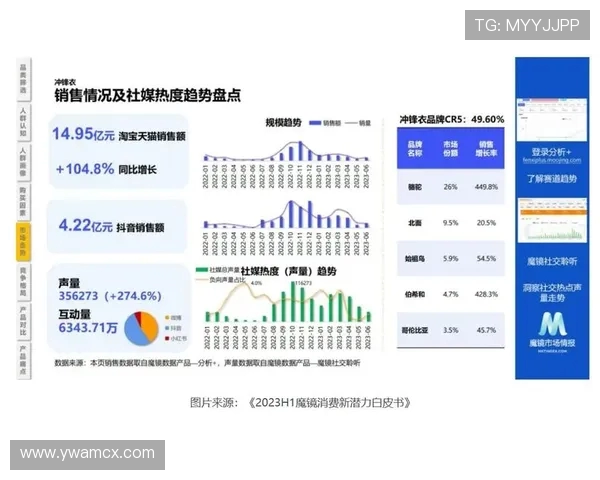Viewport: 600px width, 480px height.
Task: Switch to the 人群认知 side tab
Action: 23,122
